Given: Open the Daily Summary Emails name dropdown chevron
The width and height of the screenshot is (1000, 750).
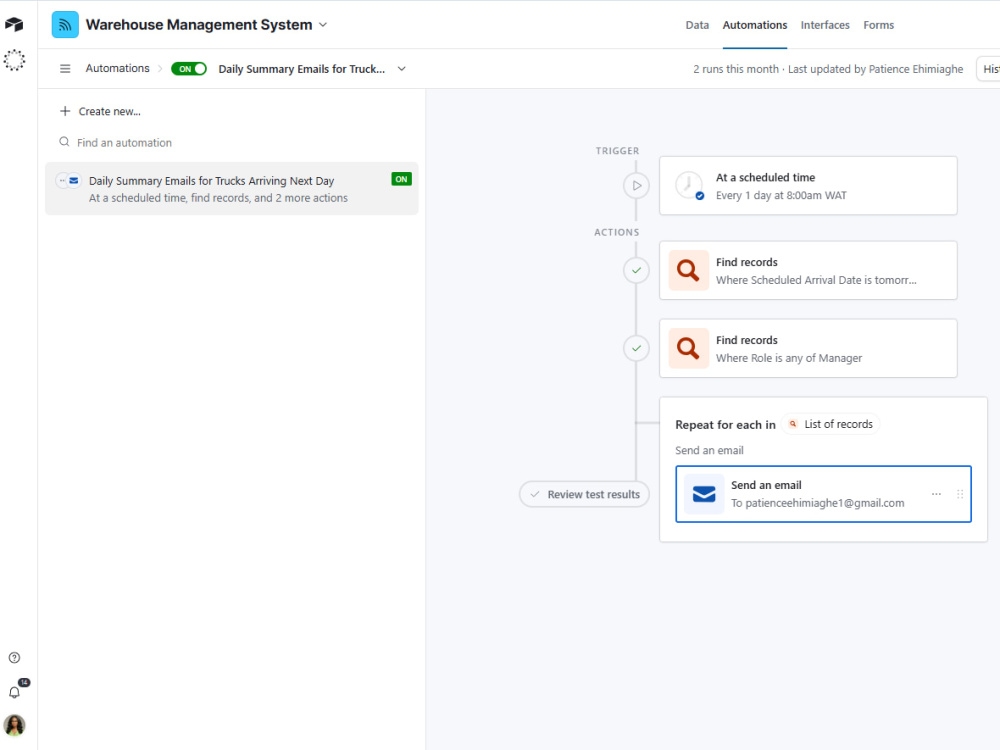Looking at the screenshot, I should tap(402, 69).
